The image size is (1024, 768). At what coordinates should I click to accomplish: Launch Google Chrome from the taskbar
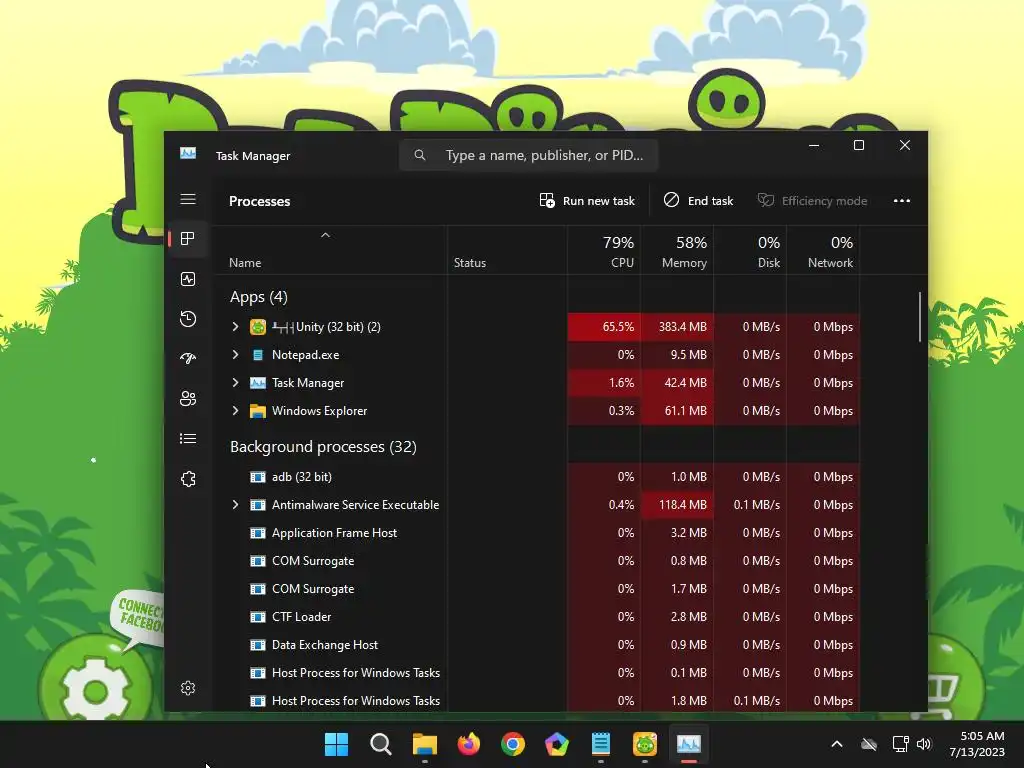point(513,744)
